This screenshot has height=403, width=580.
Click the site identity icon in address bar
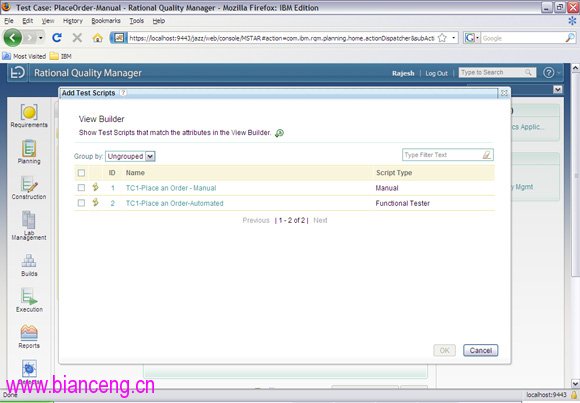tap(118, 38)
